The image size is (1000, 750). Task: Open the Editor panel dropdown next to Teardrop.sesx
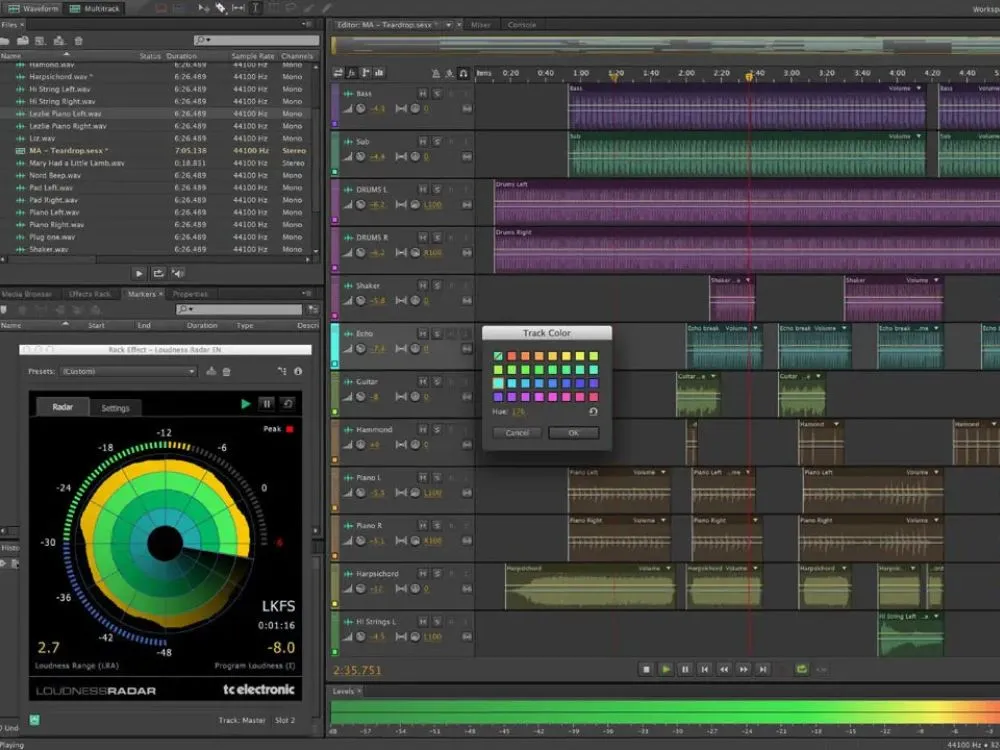coord(448,25)
